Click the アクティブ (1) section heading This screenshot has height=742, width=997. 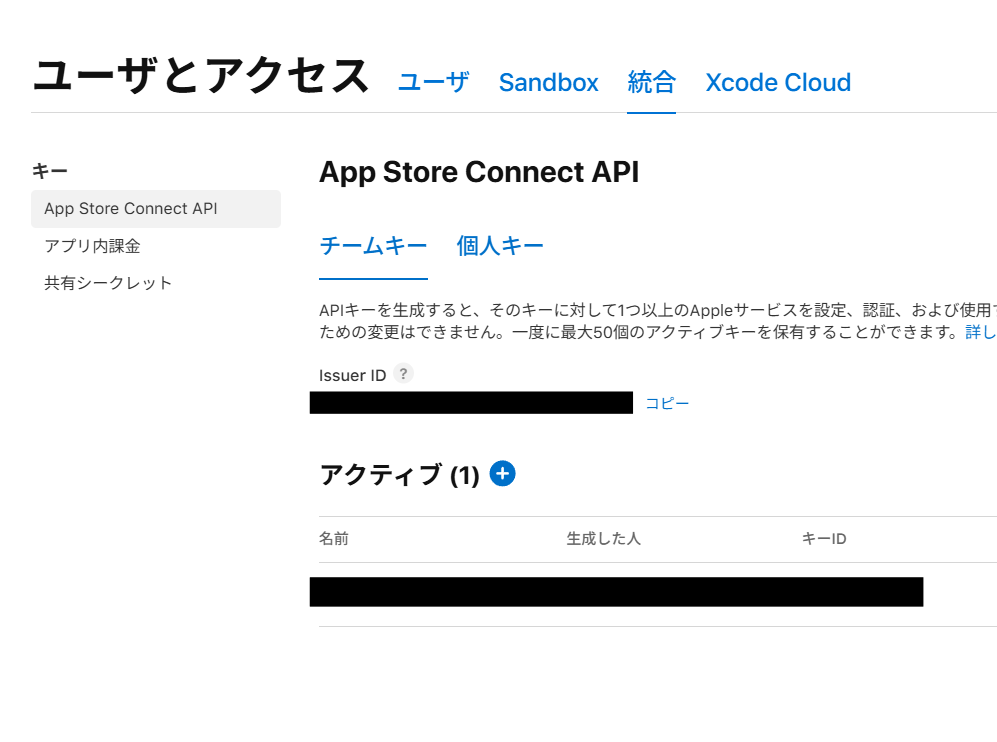click(x=399, y=475)
